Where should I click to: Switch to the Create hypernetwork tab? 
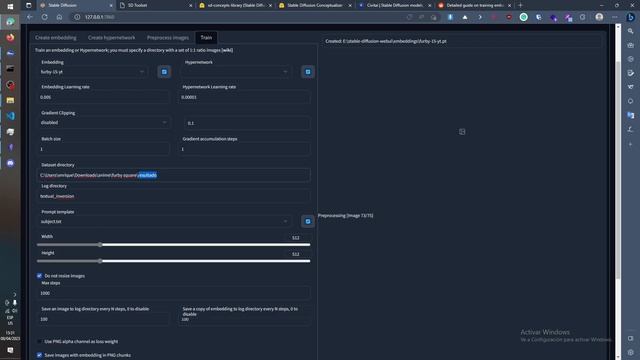[111, 38]
